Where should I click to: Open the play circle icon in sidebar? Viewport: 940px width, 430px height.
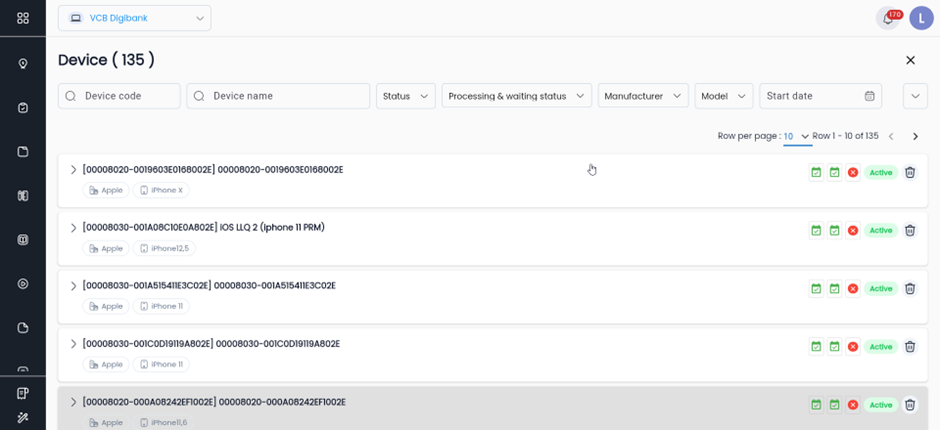tap(23, 284)
